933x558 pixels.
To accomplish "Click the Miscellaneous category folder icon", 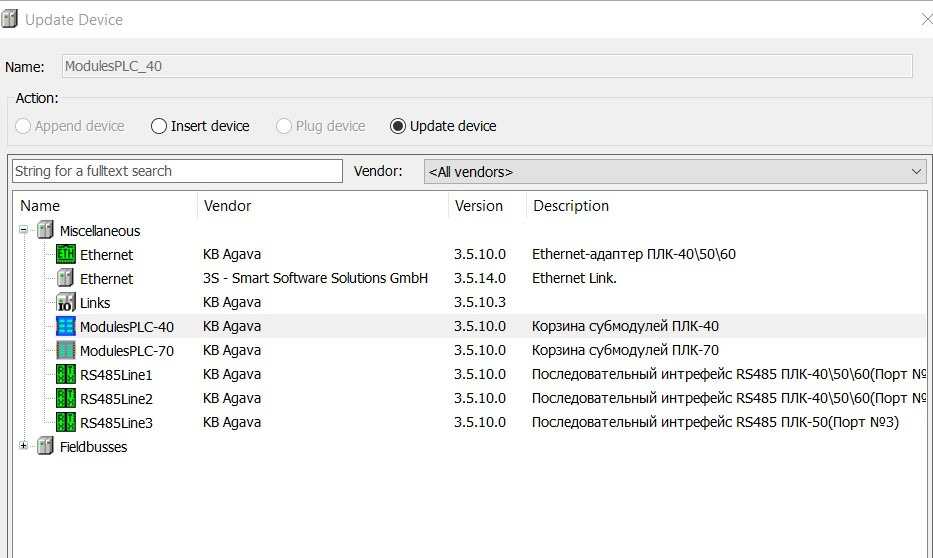I will tap(45, 230).
